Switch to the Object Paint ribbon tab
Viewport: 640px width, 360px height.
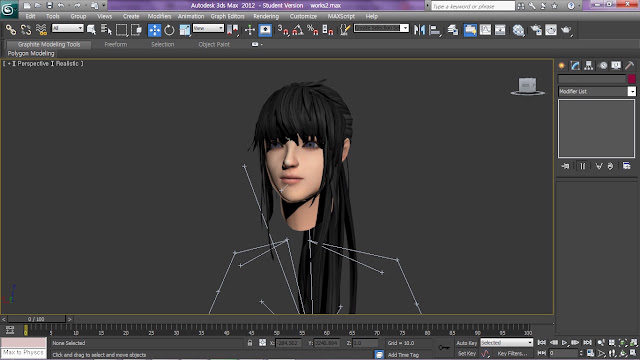[x=214, y=44]
